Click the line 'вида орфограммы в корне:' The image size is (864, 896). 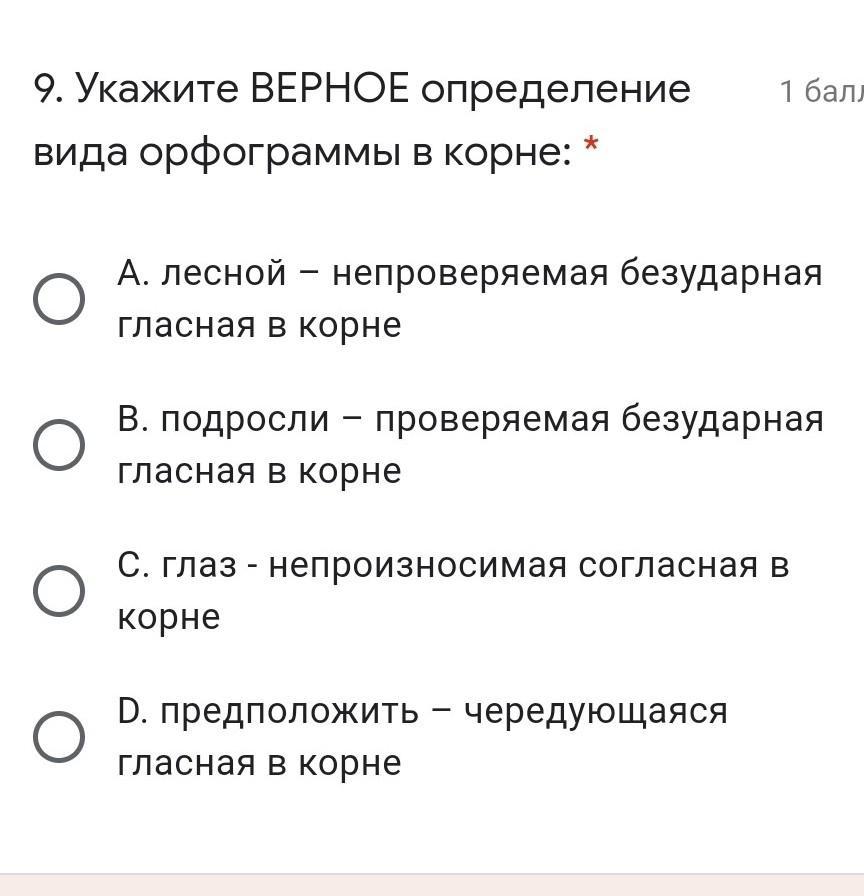pos(303,152)
